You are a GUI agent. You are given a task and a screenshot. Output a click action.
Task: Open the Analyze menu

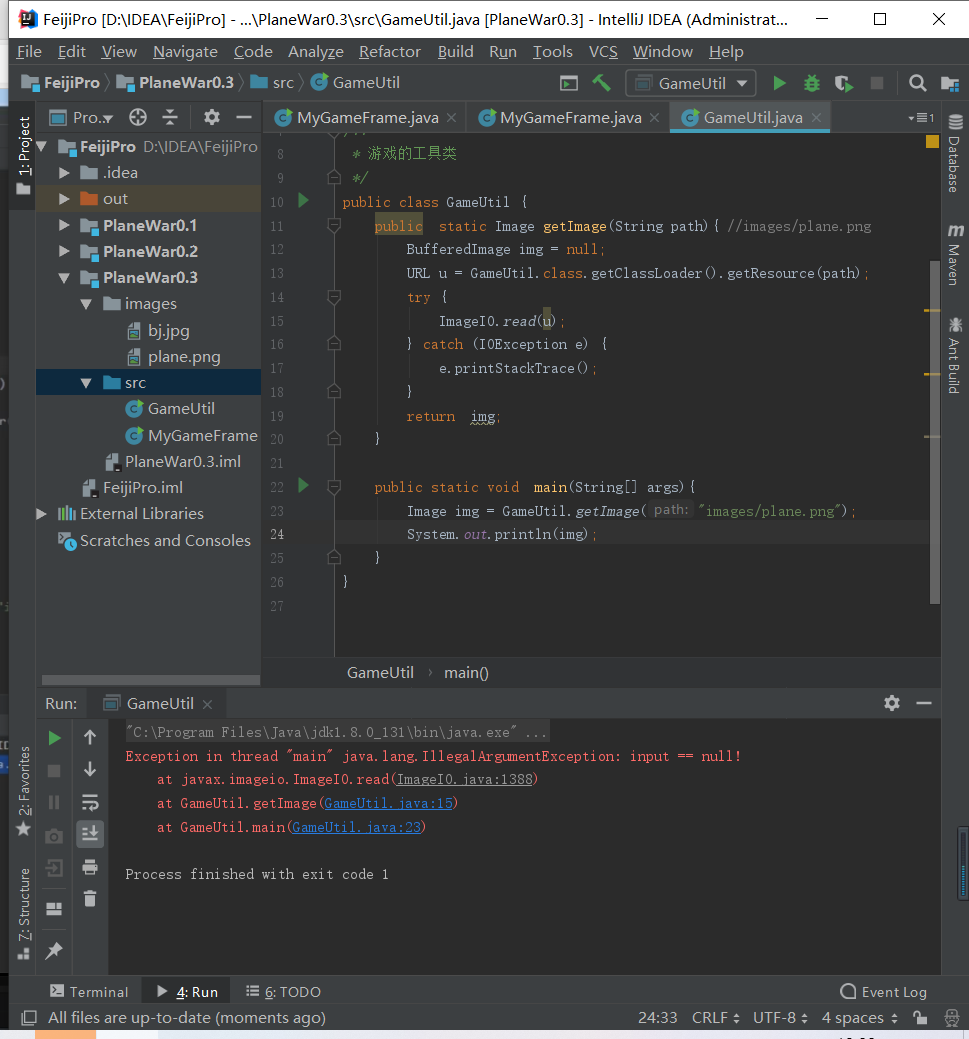pyautogui.click(x=315, y=52)
